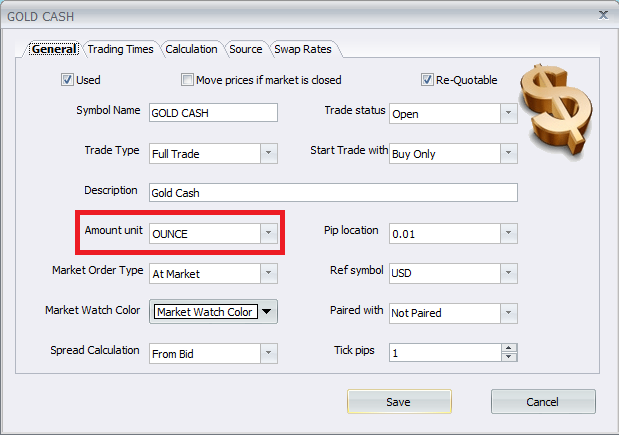Switch to the Trading Times tab
This screenshot has width=619, height=435.
click(x=120, y=49)
